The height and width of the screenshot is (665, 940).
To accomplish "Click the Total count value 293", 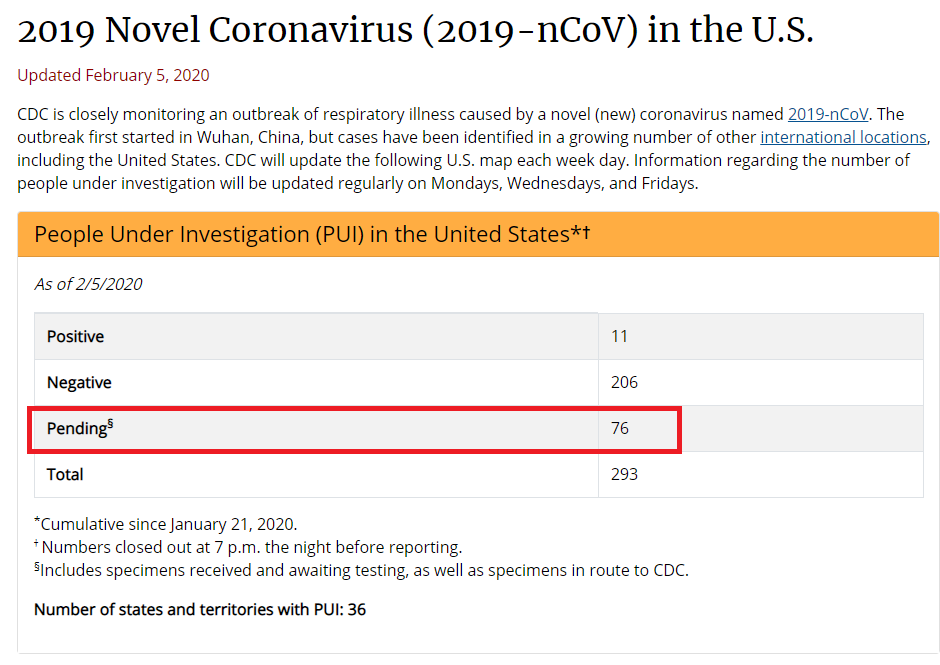I will tap(624, 474).
